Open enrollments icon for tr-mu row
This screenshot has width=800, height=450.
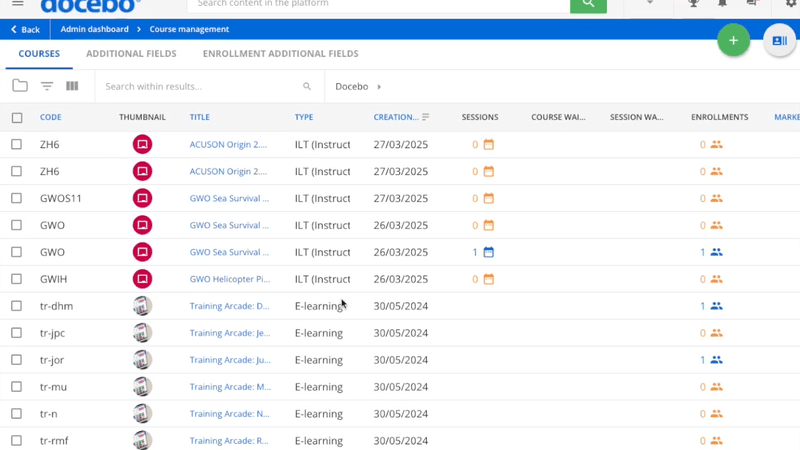(716, 387)
